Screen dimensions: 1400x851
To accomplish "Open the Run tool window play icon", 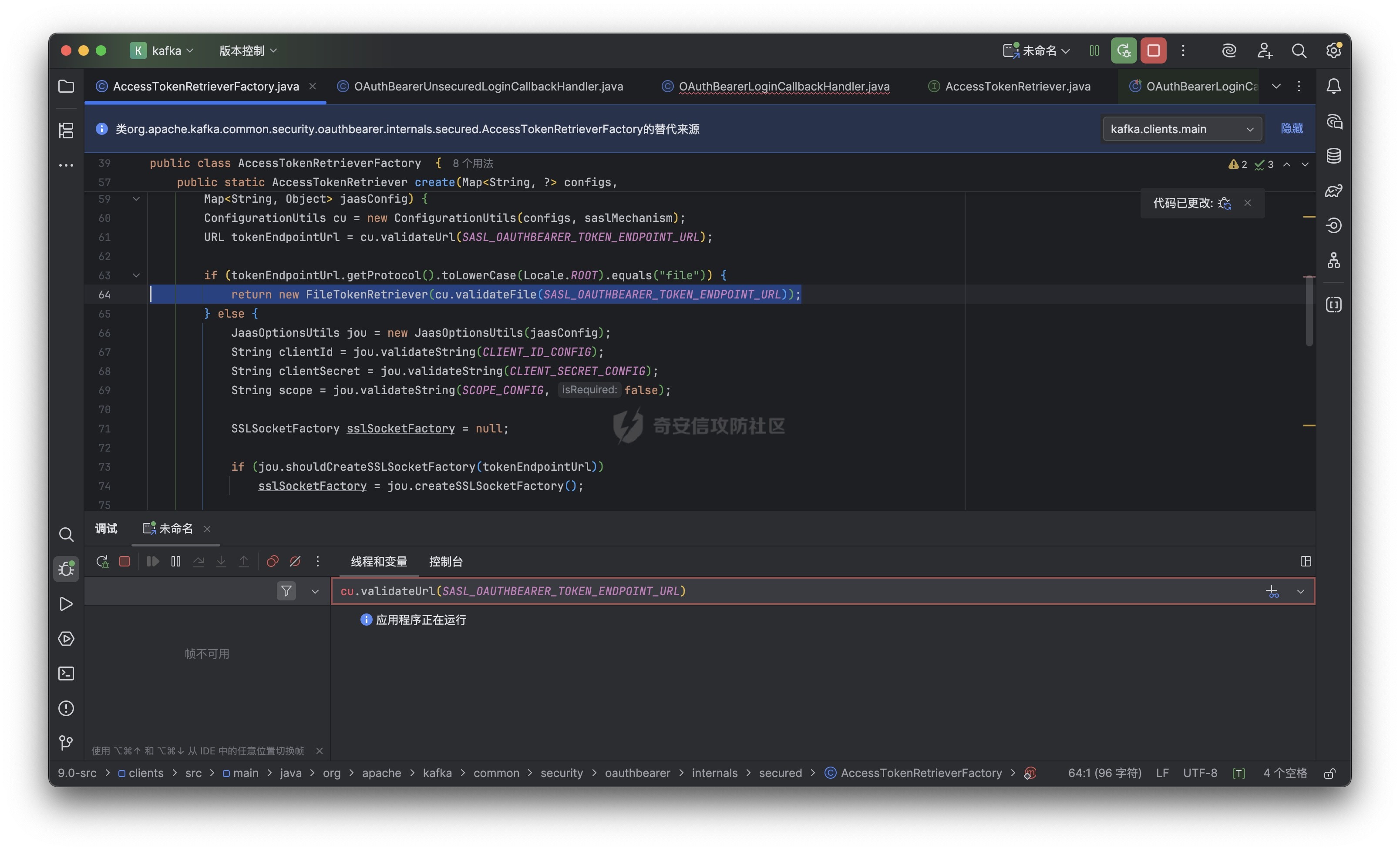I will click(66, 603).
